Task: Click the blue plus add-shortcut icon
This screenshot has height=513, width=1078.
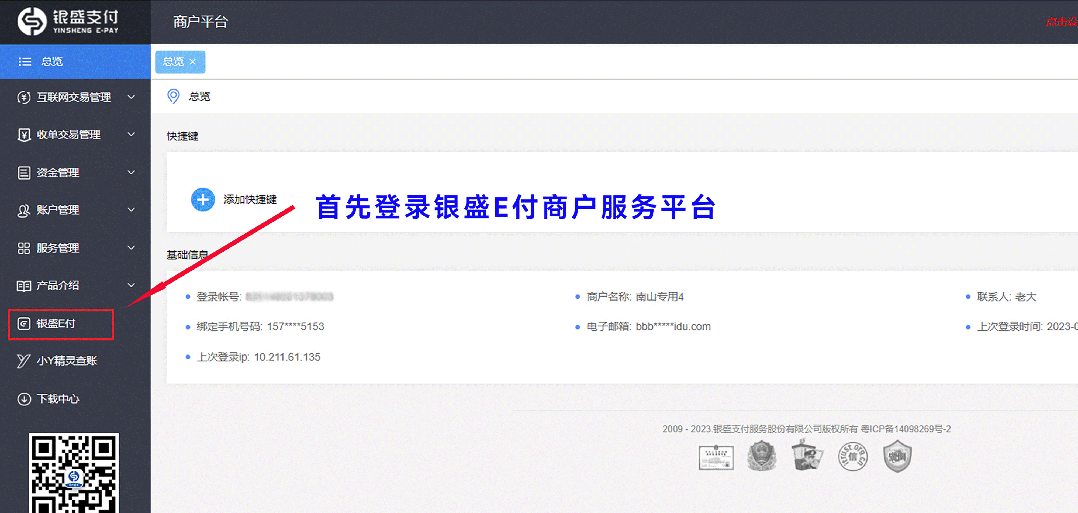Action: coord(203,199)
